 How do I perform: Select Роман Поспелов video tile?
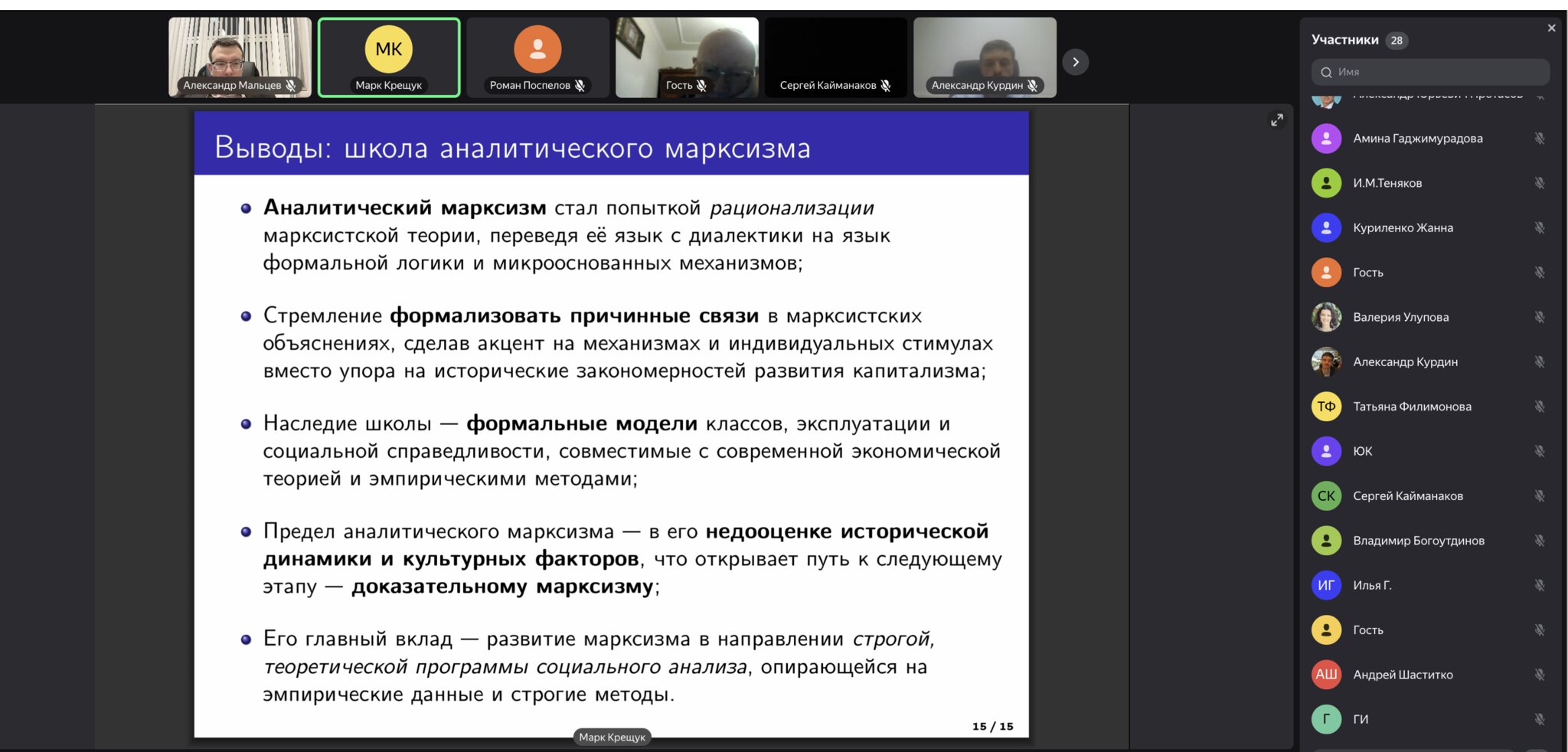click(538, 57)
